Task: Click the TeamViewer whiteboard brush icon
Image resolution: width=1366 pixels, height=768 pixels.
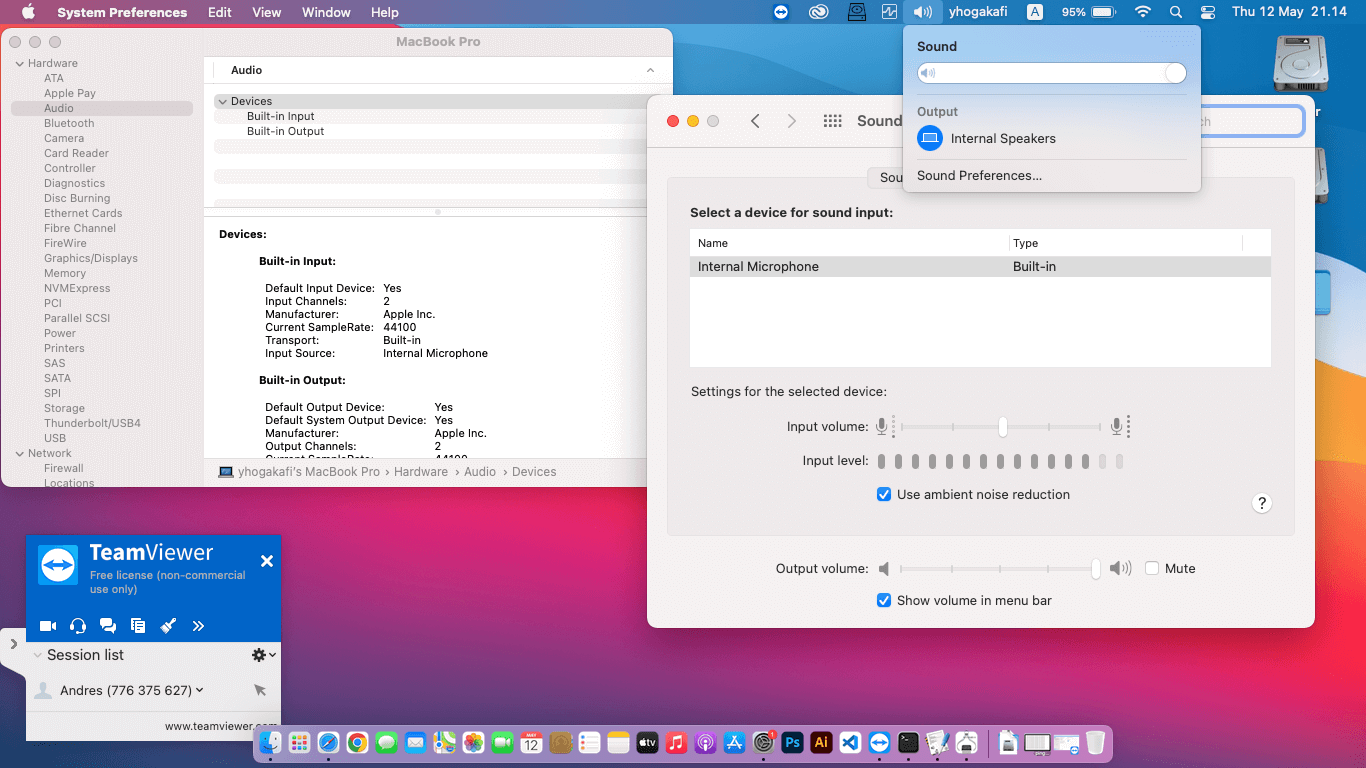Action: point(168,626)
